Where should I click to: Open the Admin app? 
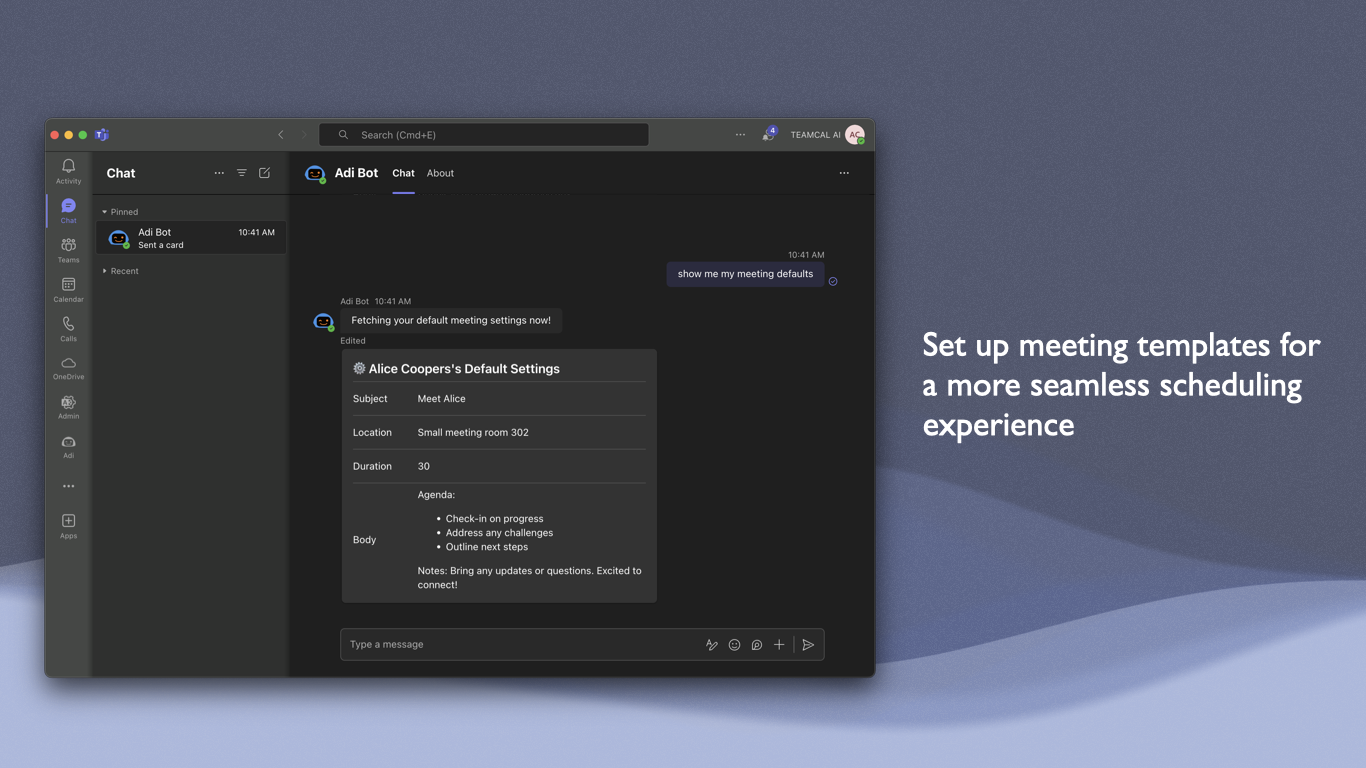tap(68, 407)
